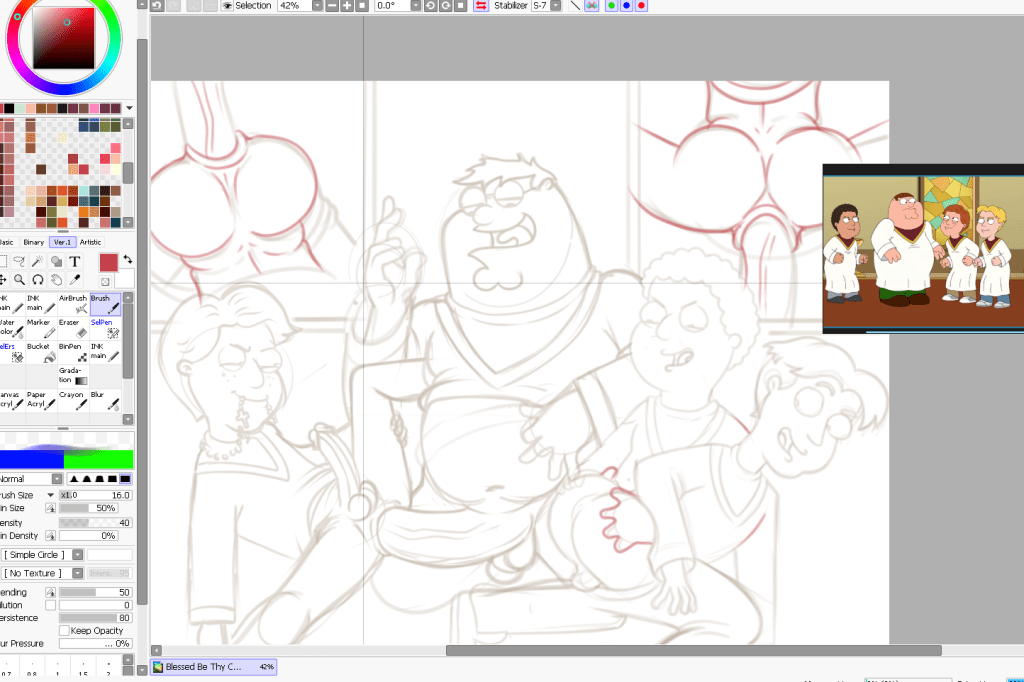Expand the Simple Circle brush shape dropdown
The height and width of the screenshot is (682, 1024).
[41, 555]
